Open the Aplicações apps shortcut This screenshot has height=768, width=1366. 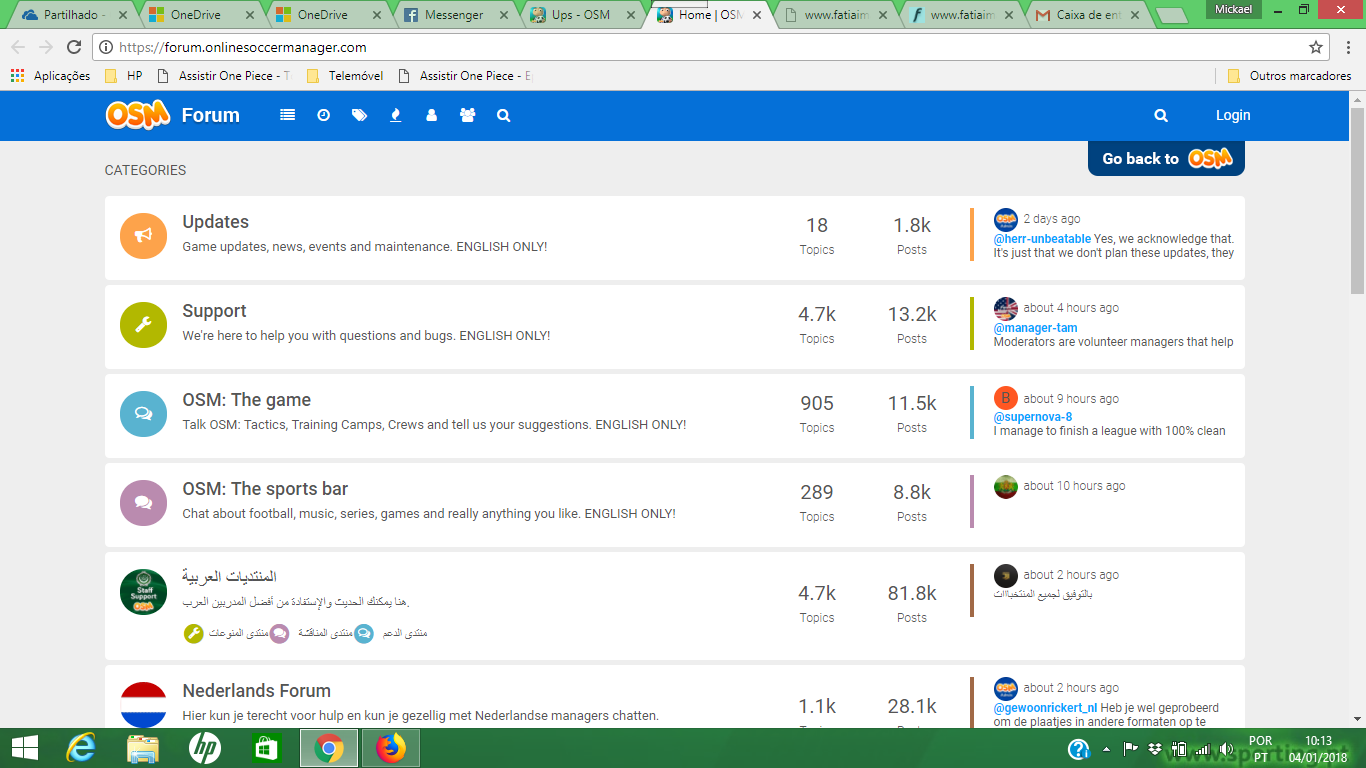pyautogui.click(x=50, y=76)
